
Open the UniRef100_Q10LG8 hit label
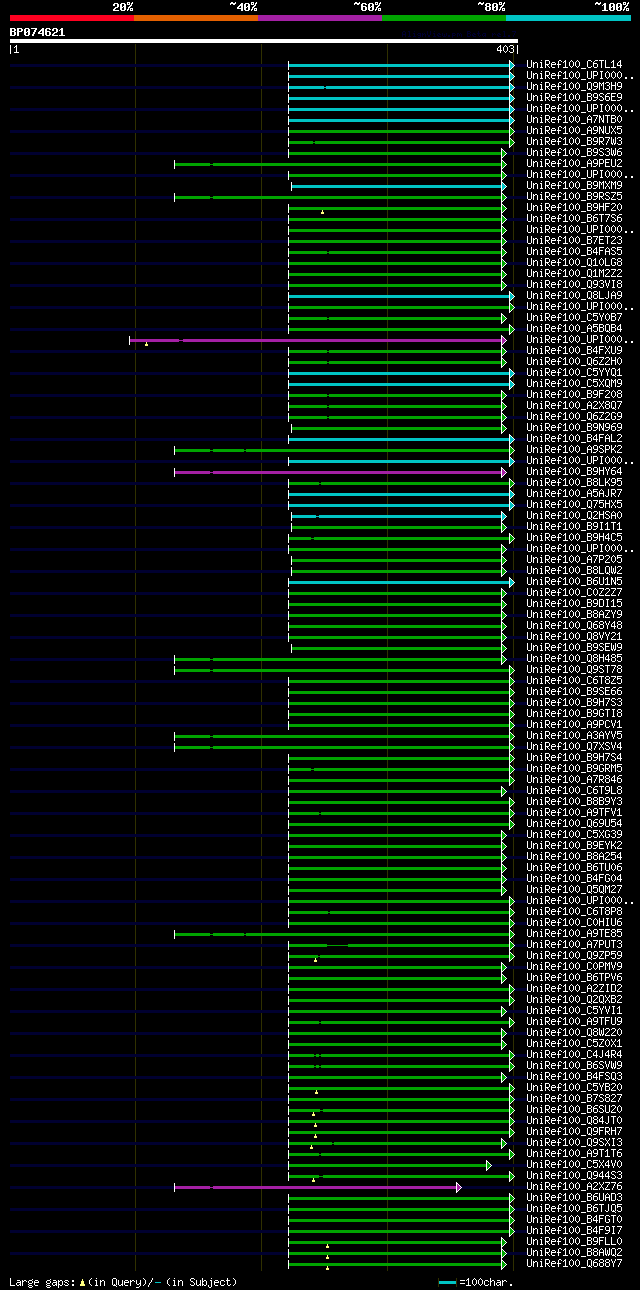(x=574, y=263)
